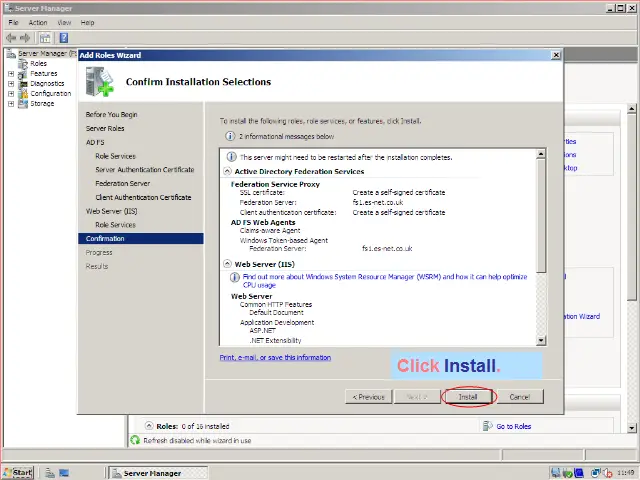Viewport: 640px width, 480px height.
Task: Click the Show/Hide console tree toolbar icon
Action: (x=45, y=38)
